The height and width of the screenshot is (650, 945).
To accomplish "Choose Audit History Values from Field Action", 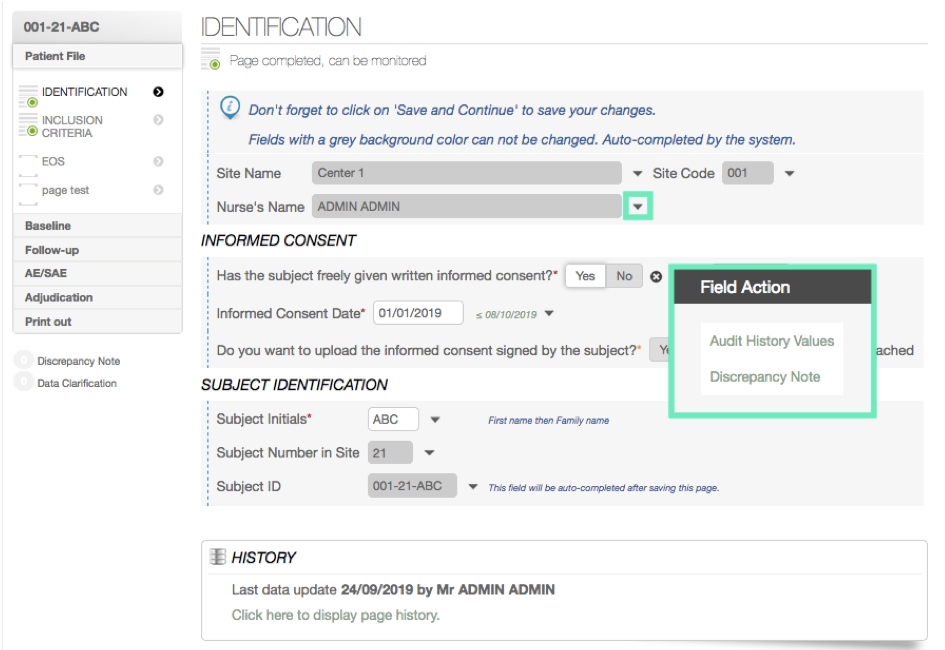I will click(771, 341).
